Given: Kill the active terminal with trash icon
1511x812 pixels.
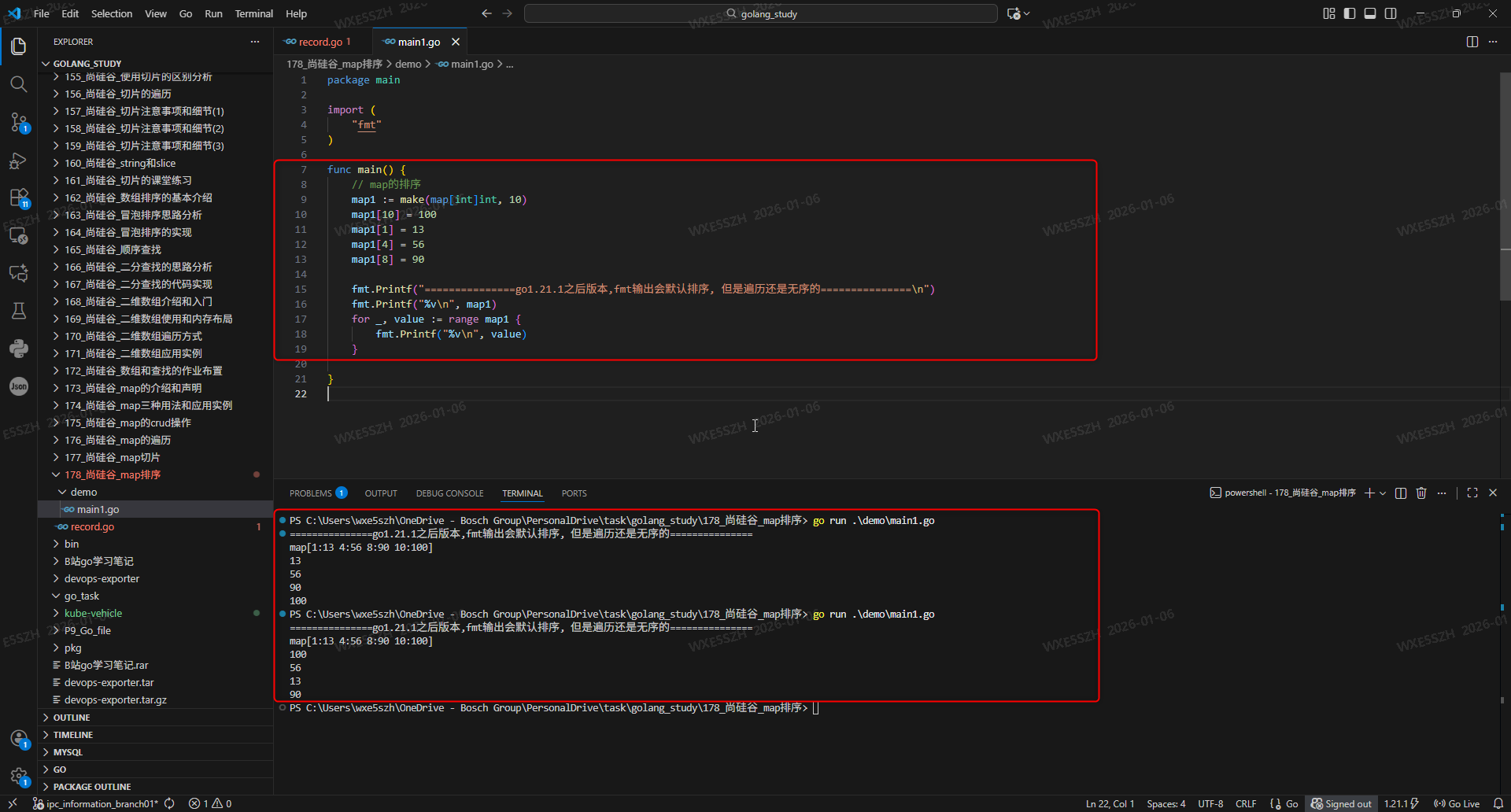Looking at the screenshot, I should pos(1421,493).
